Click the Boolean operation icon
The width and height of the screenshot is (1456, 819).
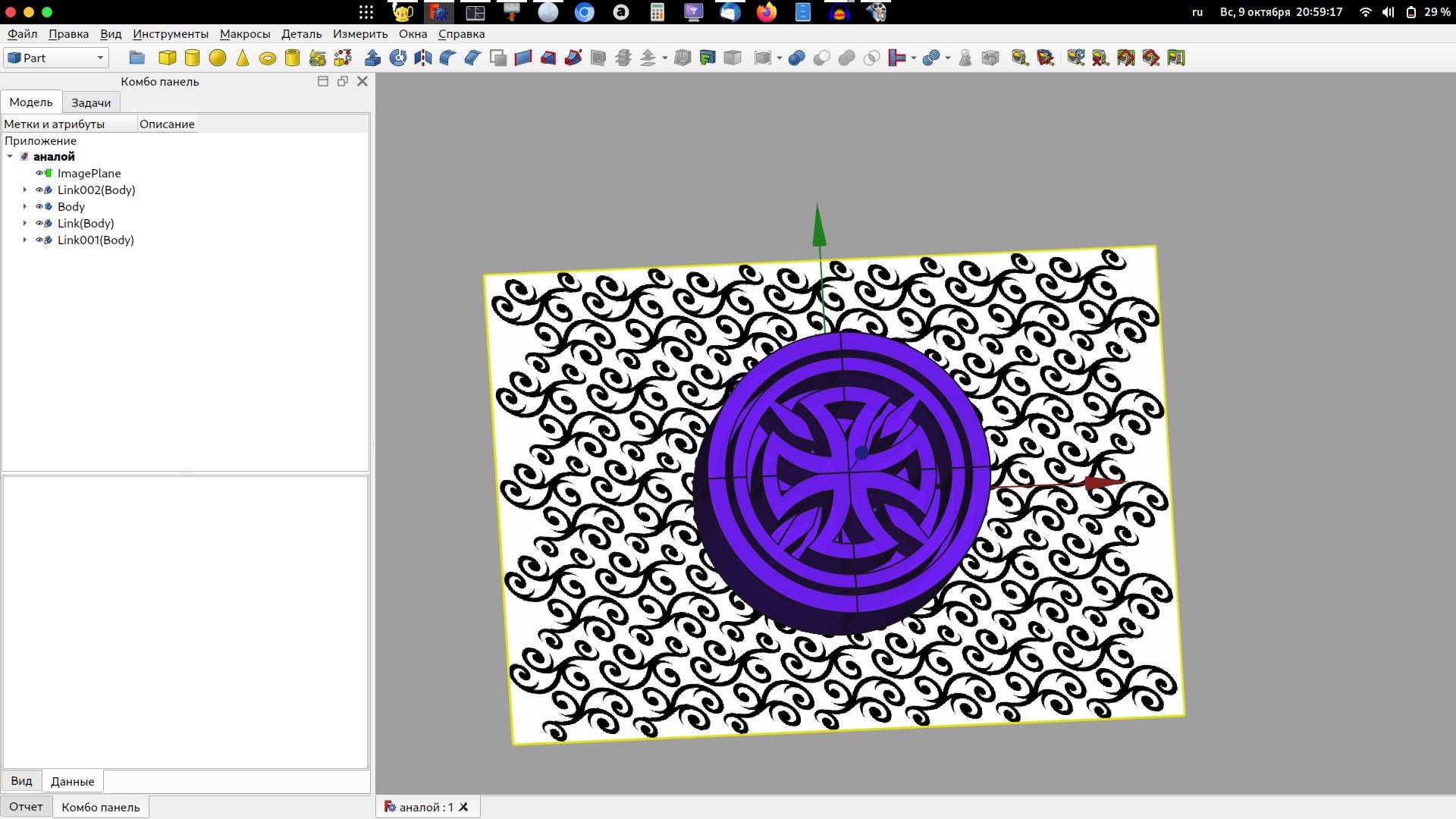[x=796, y=58]
